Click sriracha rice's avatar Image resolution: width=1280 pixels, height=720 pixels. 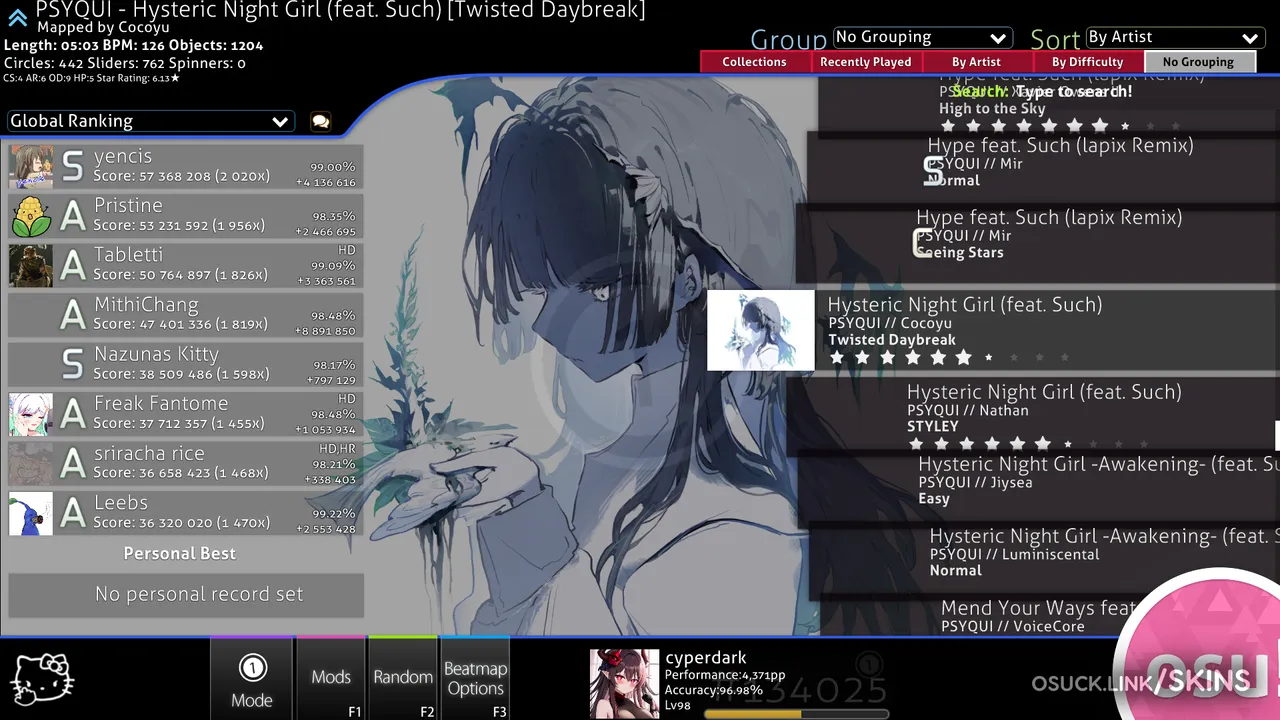point(31,463)
